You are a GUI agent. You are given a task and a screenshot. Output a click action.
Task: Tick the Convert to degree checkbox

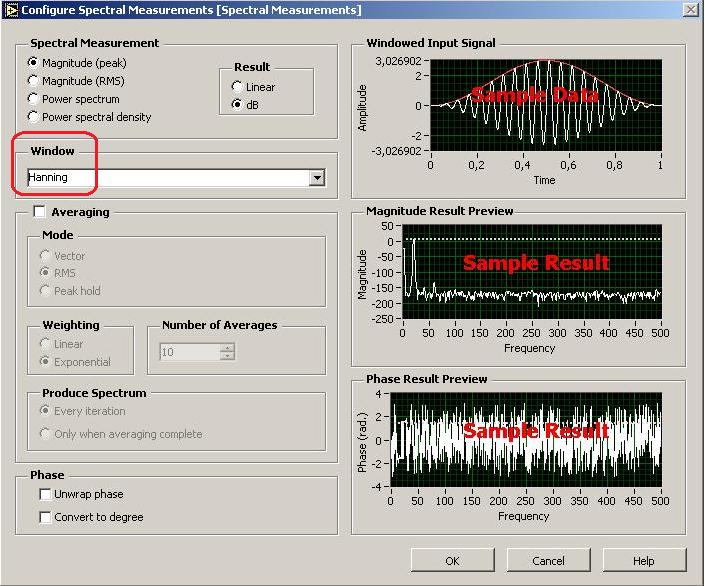pyautogui.click(x=45, y=517)
